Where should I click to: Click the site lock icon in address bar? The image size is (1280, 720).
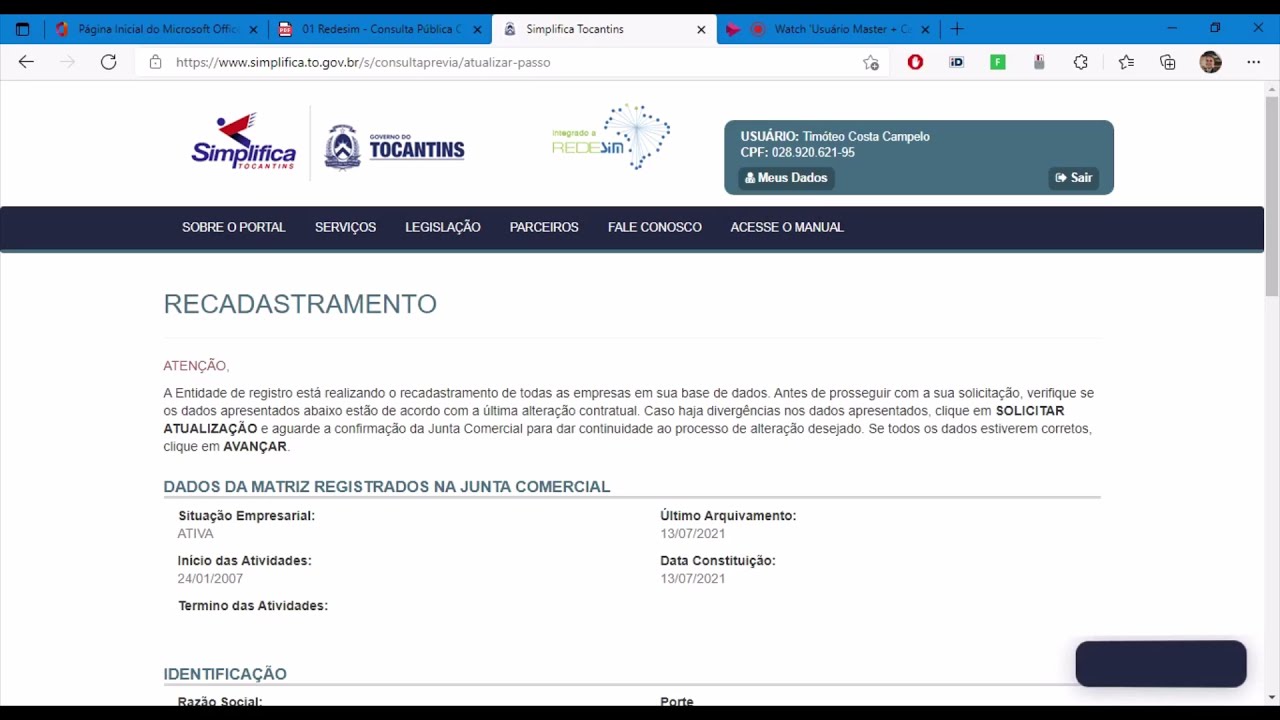click(155, 62)
